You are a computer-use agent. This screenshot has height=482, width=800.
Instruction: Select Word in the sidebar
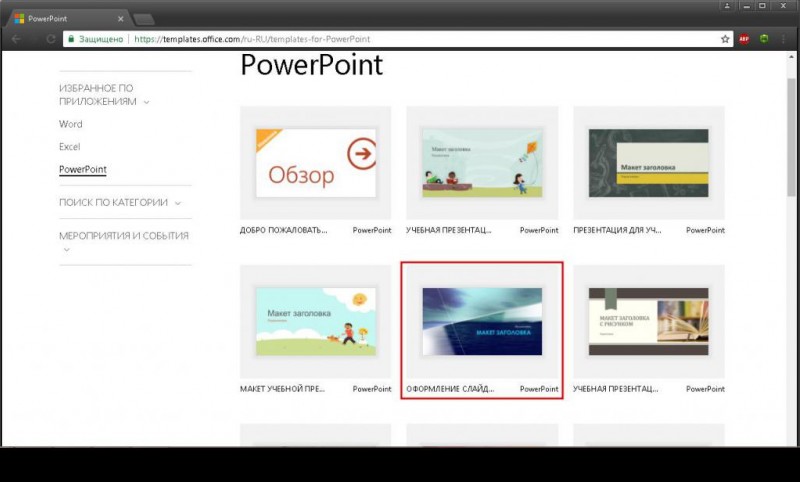(70, 124)
